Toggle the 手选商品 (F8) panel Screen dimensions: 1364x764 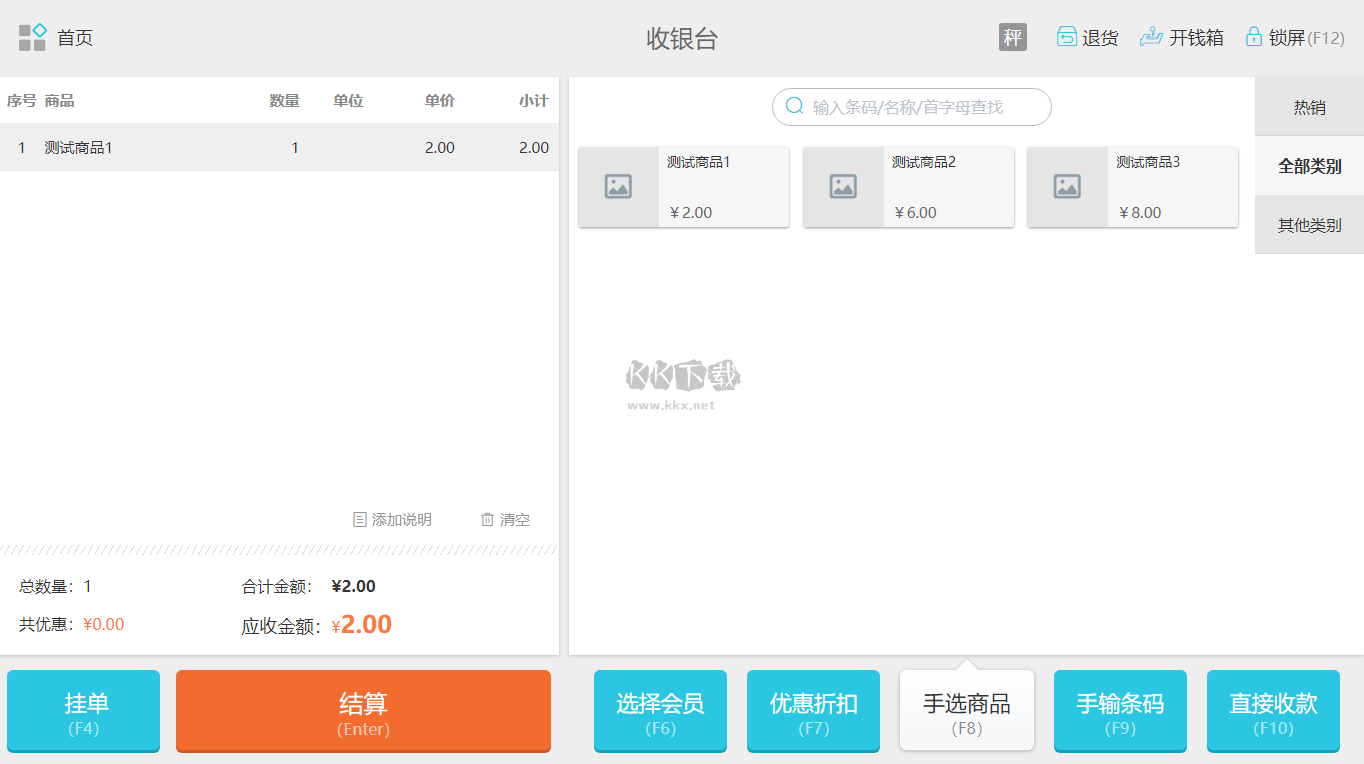pyautogui.click(x=966, y=711)
